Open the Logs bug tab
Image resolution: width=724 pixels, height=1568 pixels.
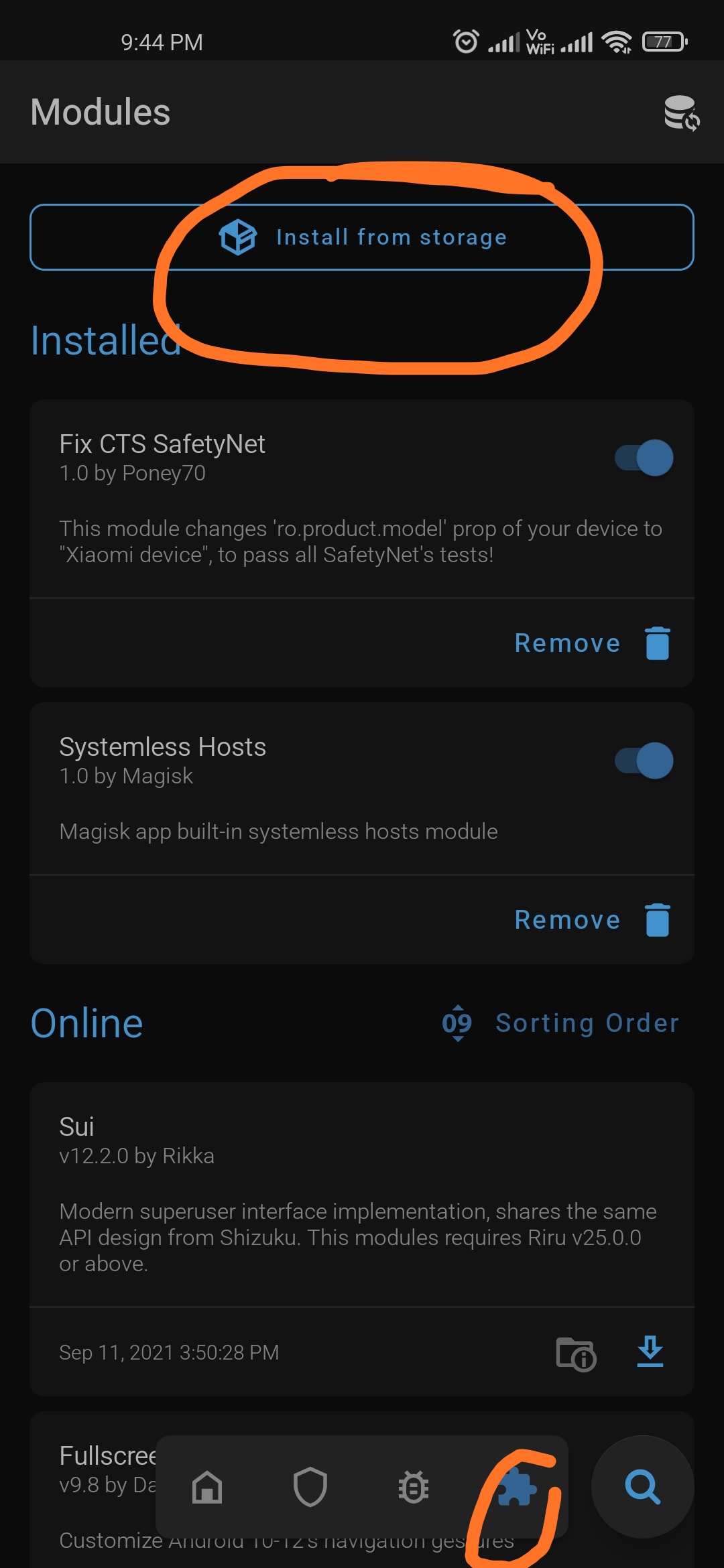click(x=414, y=1487)
